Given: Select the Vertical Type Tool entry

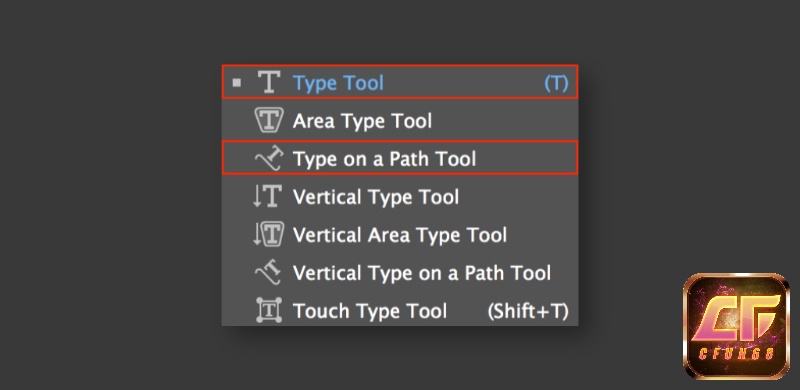Looking at the screenshot, I should click(x=400, y=197).
